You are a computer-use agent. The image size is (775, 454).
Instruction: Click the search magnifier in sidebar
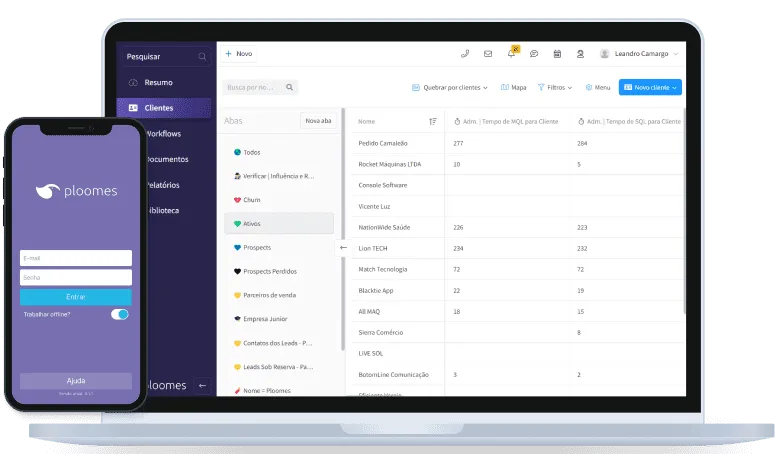(202, 57)
